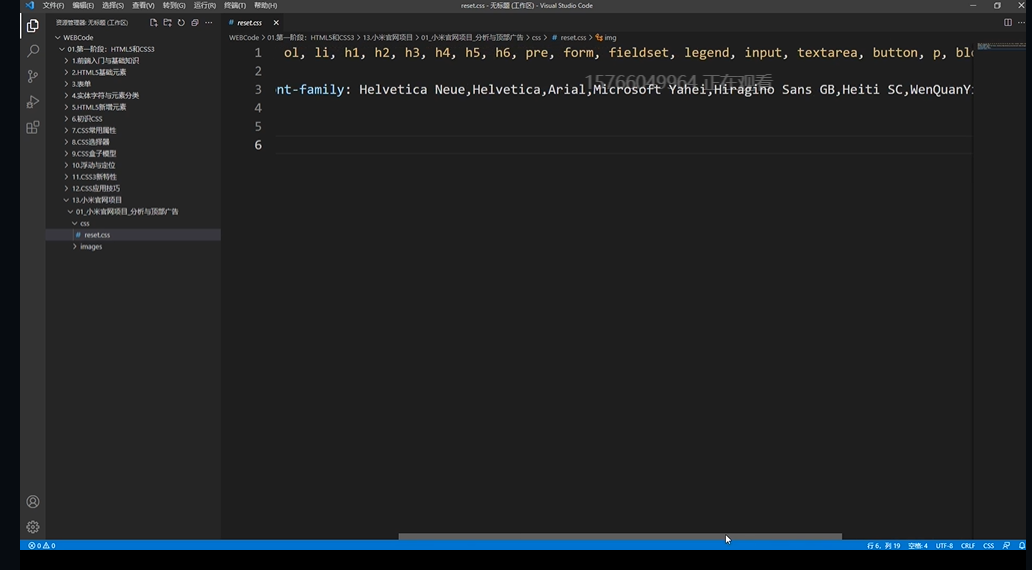The width and height of the screenshot is (1032, 570).
Task: Click errors and warnings count in status bar
Action: [x=41, y=546]
